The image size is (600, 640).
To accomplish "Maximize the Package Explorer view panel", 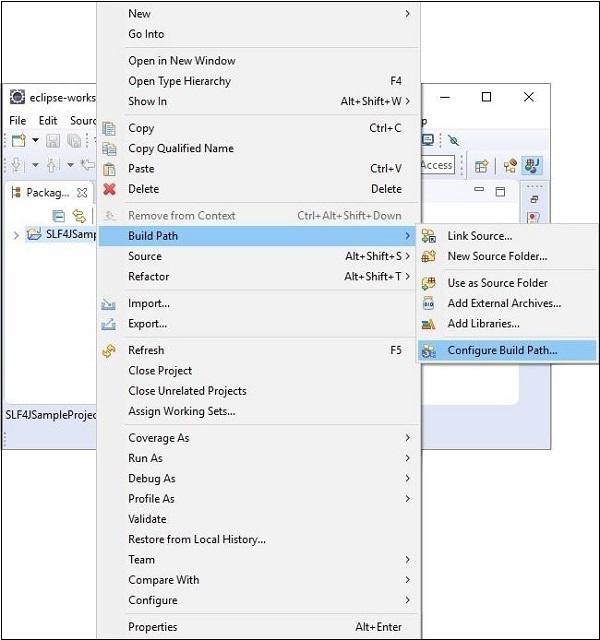I will click(500, 191).
